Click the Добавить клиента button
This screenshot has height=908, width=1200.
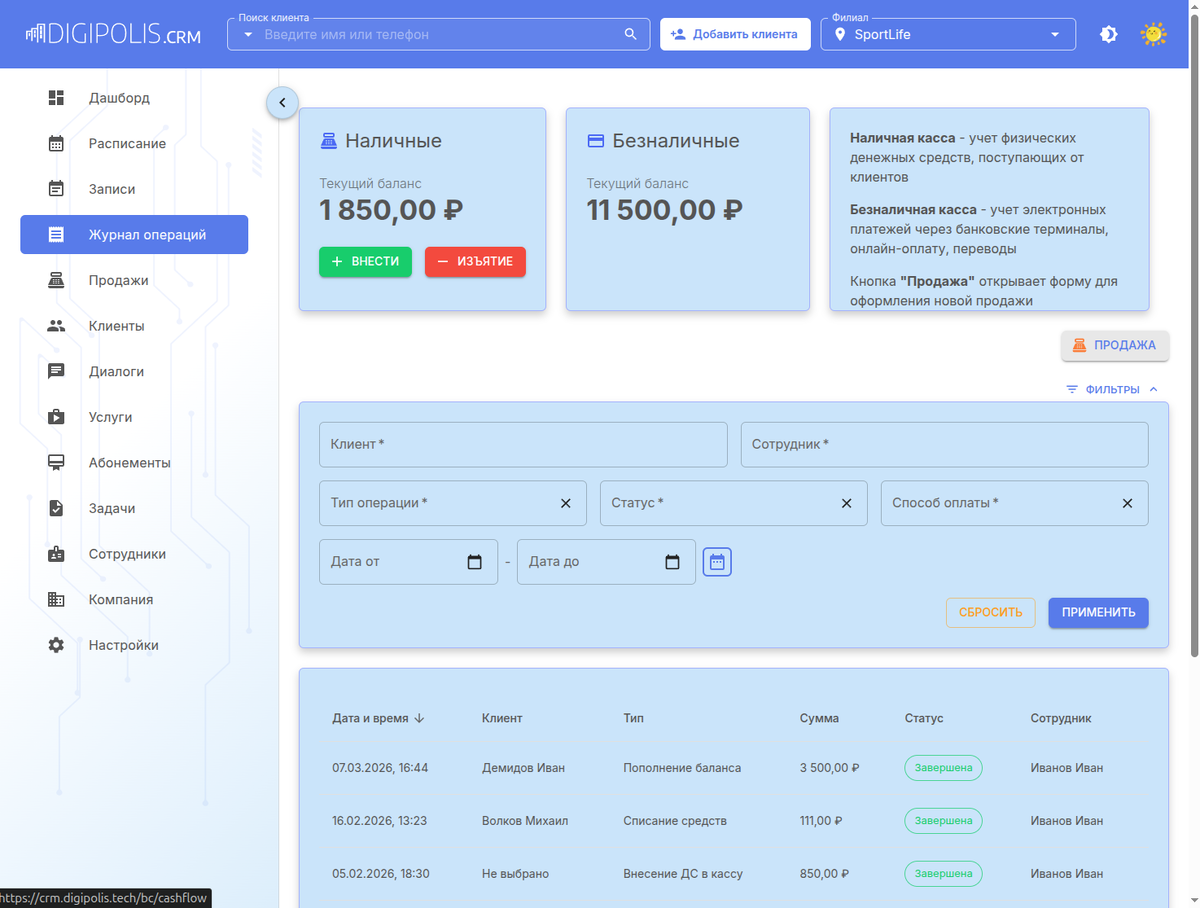pyautogui.click(x=735, y=34)
